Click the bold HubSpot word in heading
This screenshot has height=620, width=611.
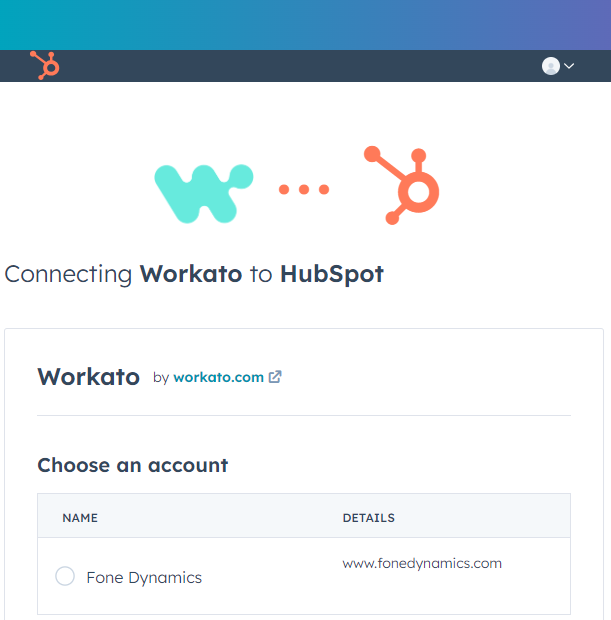(x=332, y=274)
